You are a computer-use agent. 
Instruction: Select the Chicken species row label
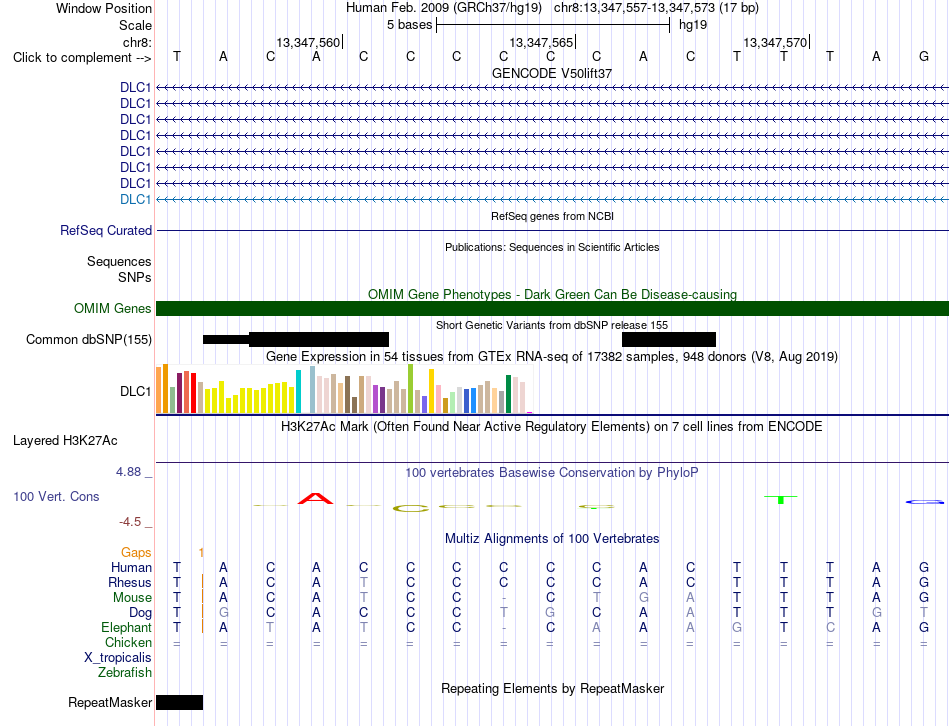click(128, 642)
